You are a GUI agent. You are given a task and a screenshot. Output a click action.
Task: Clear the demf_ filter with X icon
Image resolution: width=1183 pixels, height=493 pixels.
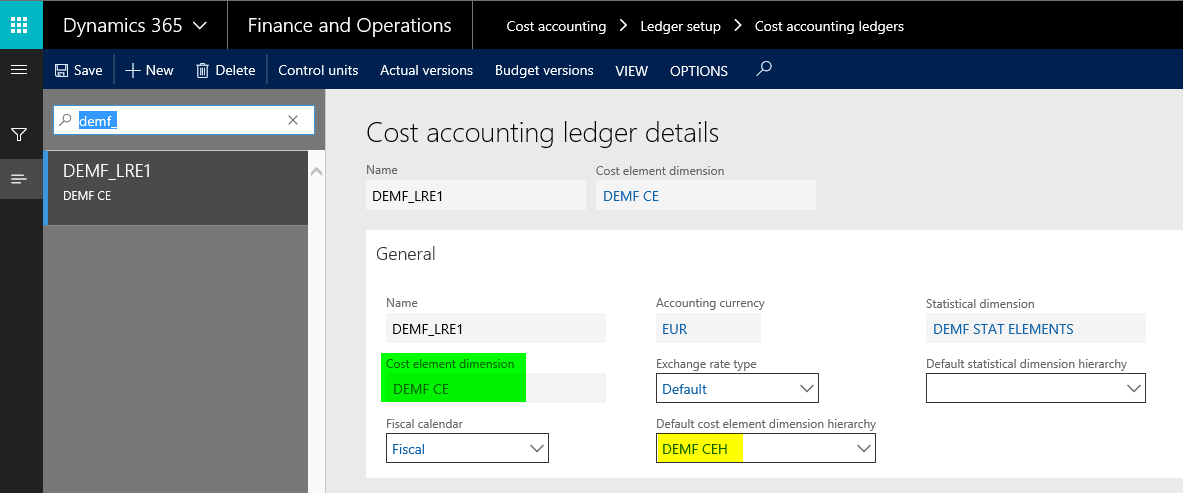[x=293, y=120]
